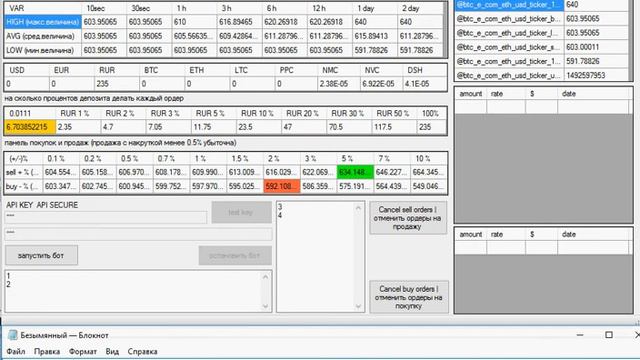Select the HIGH (макс величина) row header

43,22
